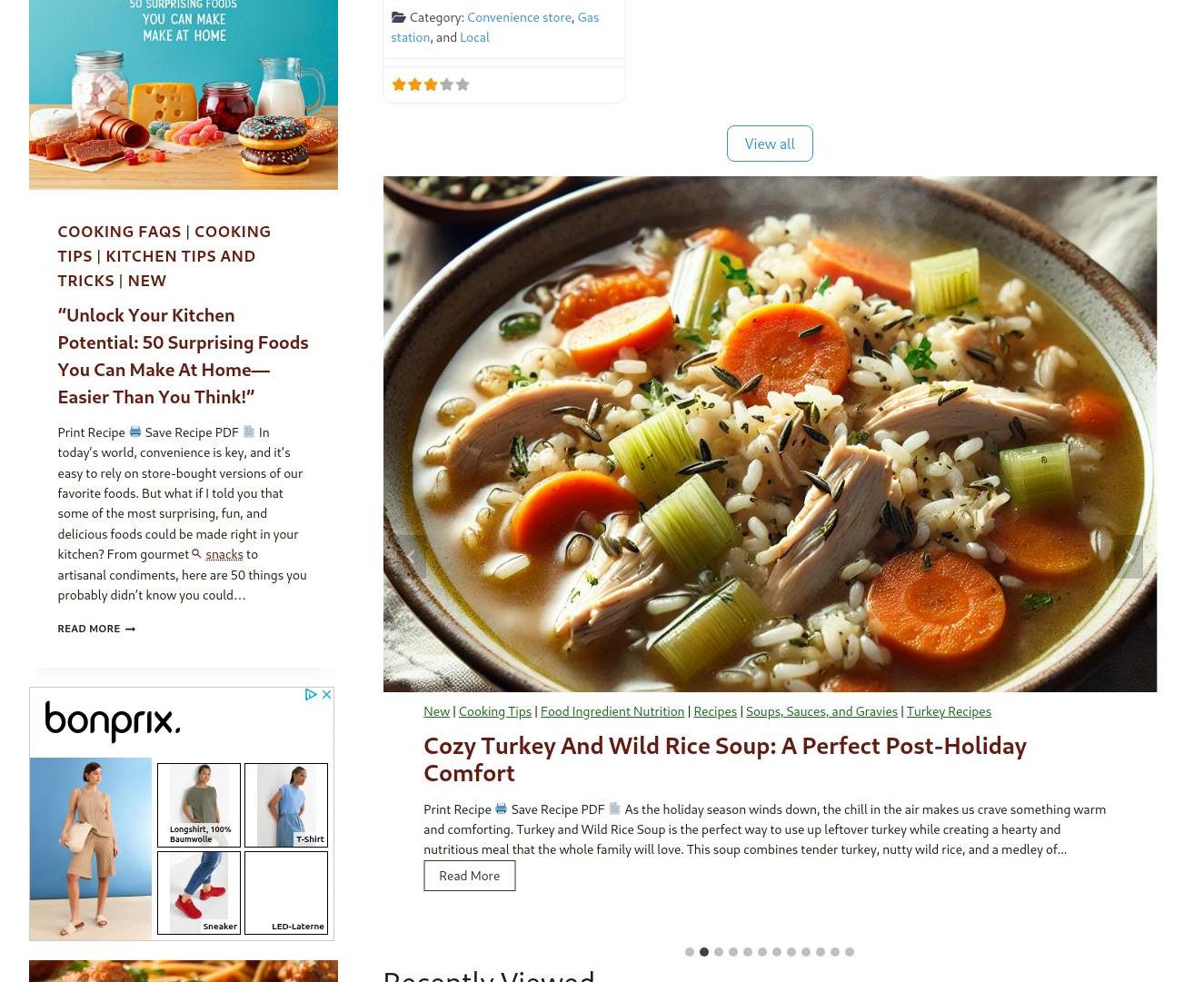
Task: Click READ MORE in sidebar article
Action: (96, 629)
